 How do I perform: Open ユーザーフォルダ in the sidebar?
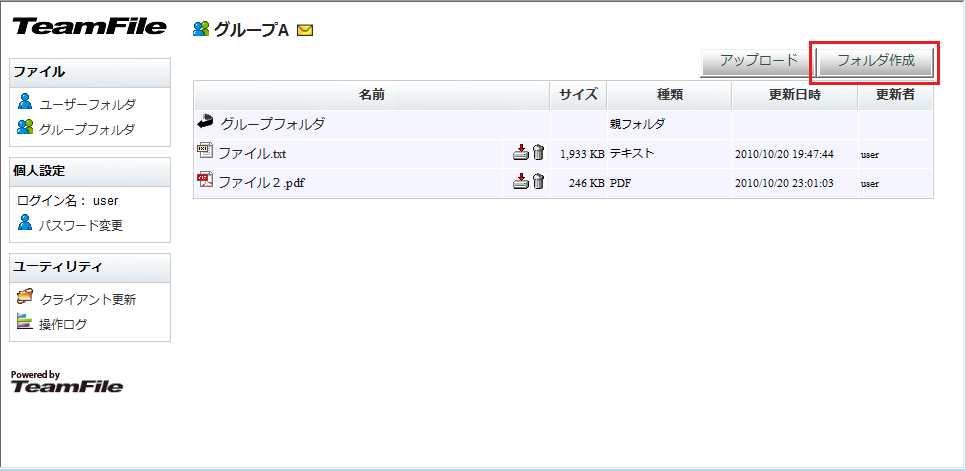click(x=87, y=104)
